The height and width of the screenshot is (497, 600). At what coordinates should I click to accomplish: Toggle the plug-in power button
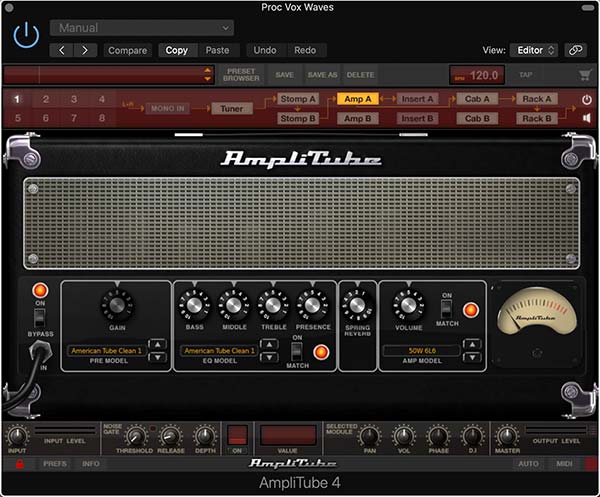tap(26, 35)
